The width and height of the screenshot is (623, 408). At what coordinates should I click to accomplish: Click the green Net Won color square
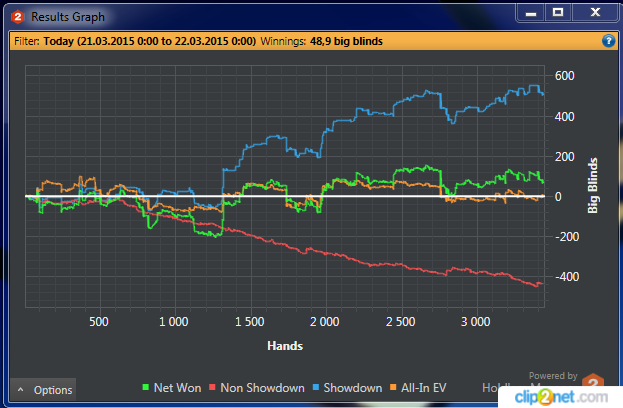coord(146,387)
